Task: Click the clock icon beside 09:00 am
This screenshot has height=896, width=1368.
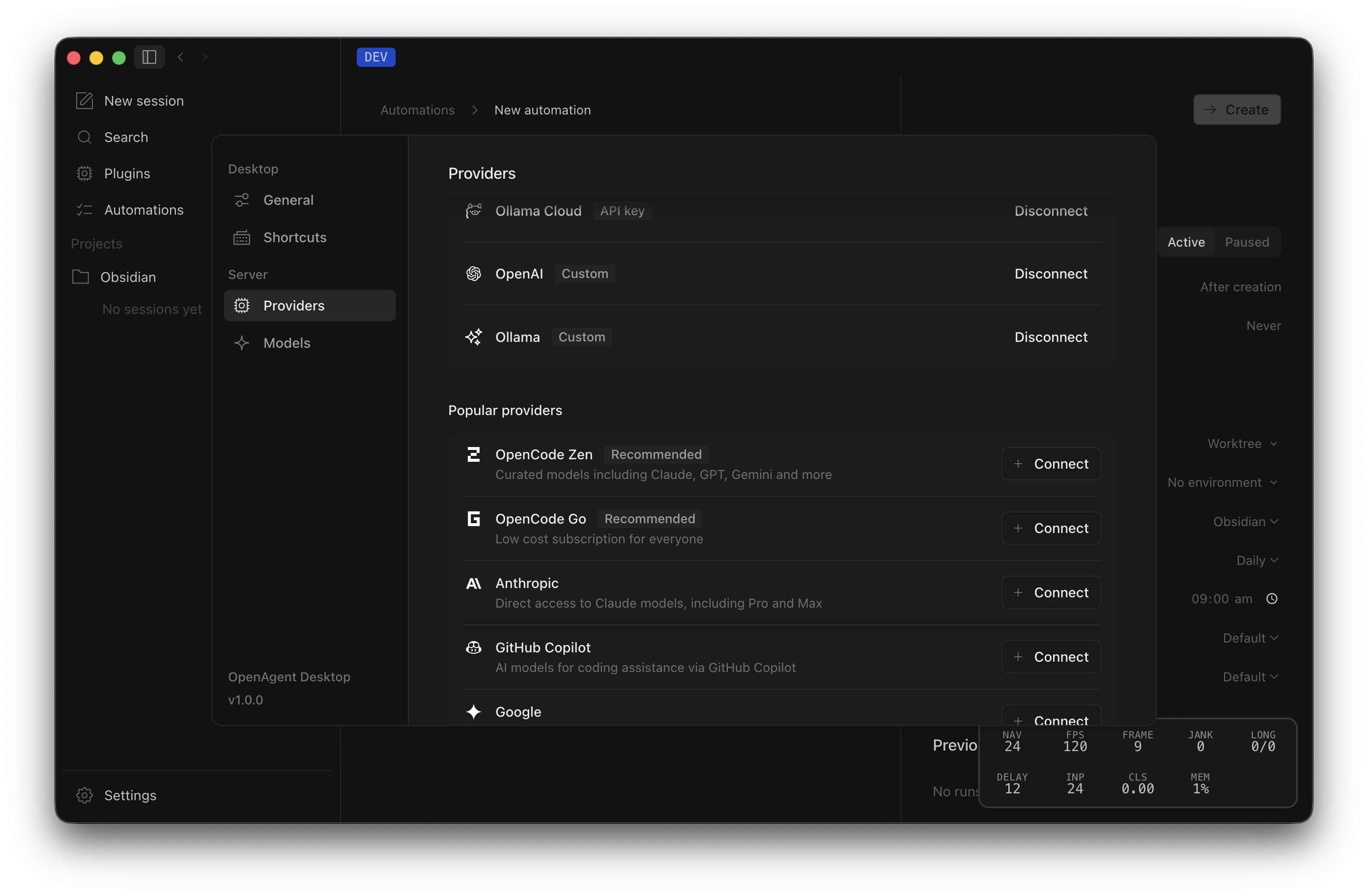Action: (1272, 598)
